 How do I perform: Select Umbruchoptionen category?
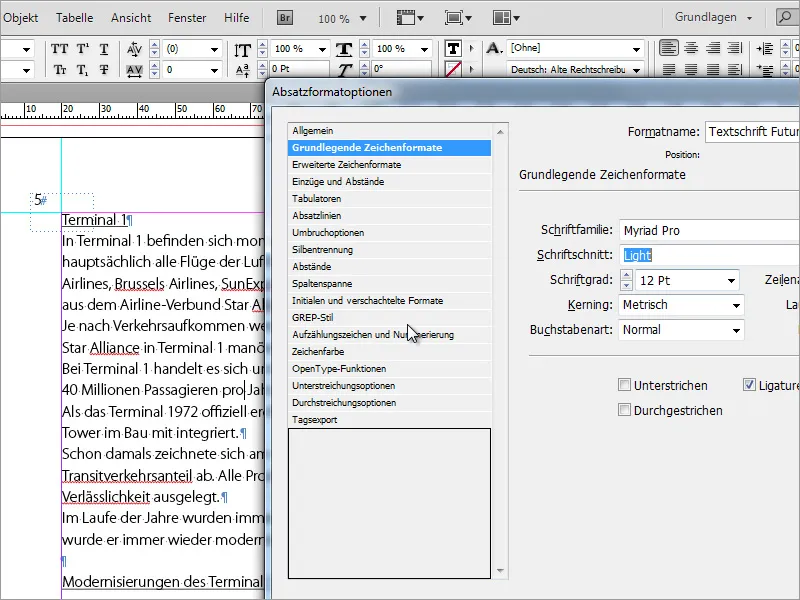(x=389, y=233)
